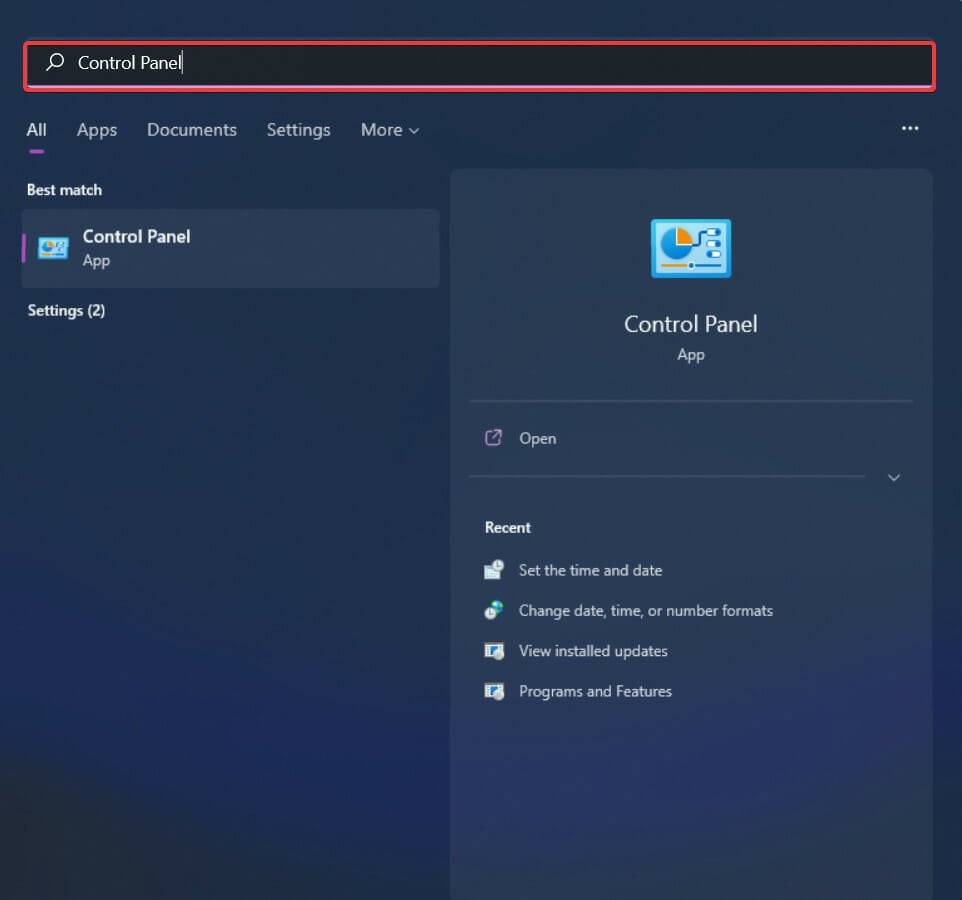
Task: Select the Settings search filter tab
Action: pyautogui.click(x=298, y=130)
